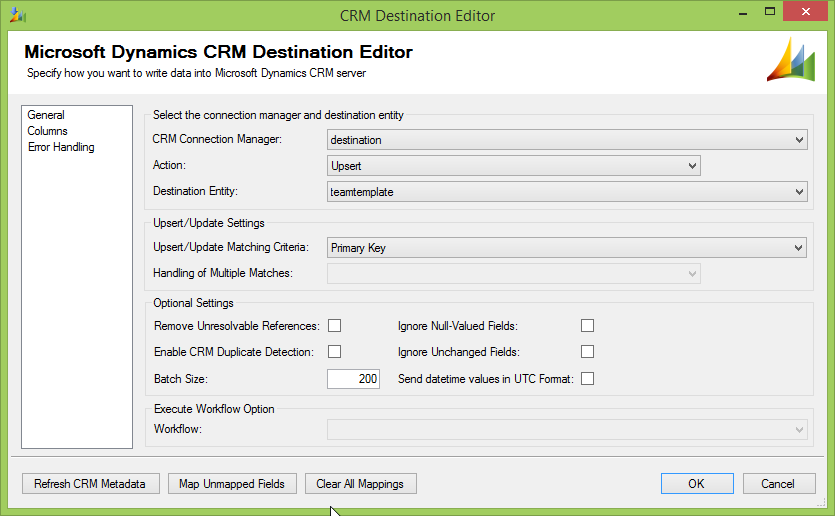This screenshot has height=516, width=835.
Task: Check Ignore Unchanged Fields
Action: pyautogui.click(x=587, y=351)
